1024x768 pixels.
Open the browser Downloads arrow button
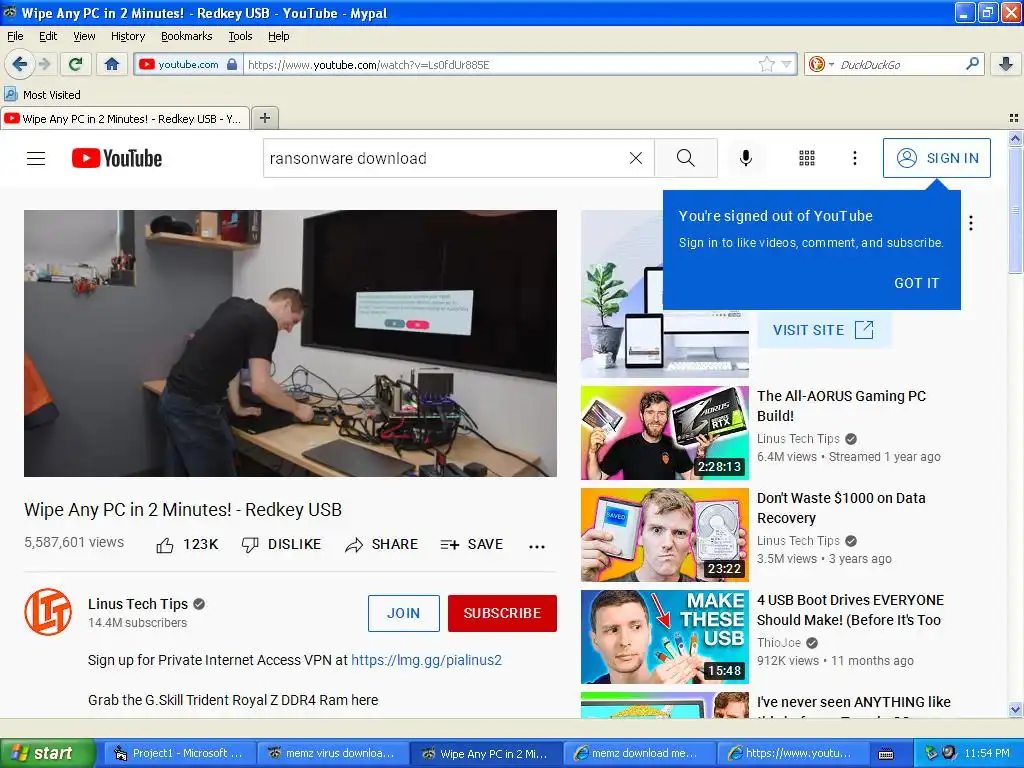point(1006,64)
